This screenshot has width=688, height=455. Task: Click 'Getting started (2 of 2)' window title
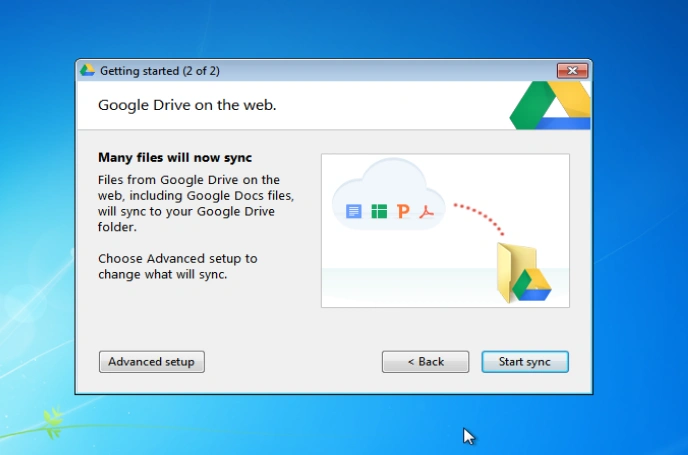(160, 71)
